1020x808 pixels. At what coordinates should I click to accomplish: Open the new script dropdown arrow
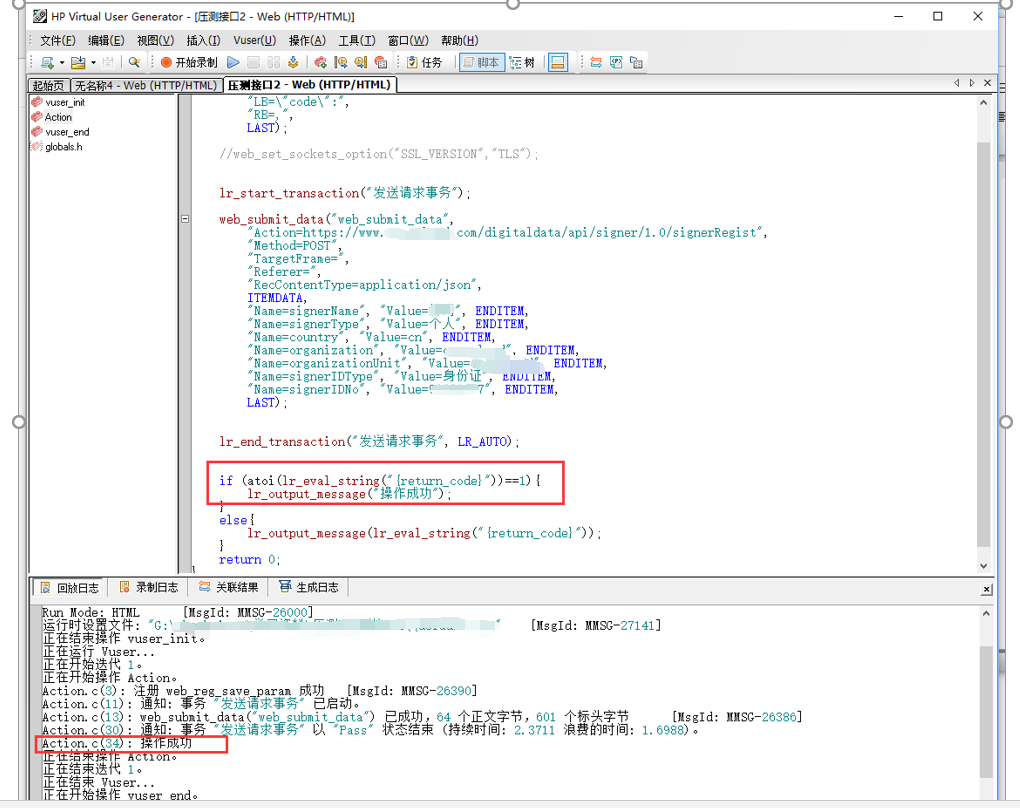[x=62, y=62]
